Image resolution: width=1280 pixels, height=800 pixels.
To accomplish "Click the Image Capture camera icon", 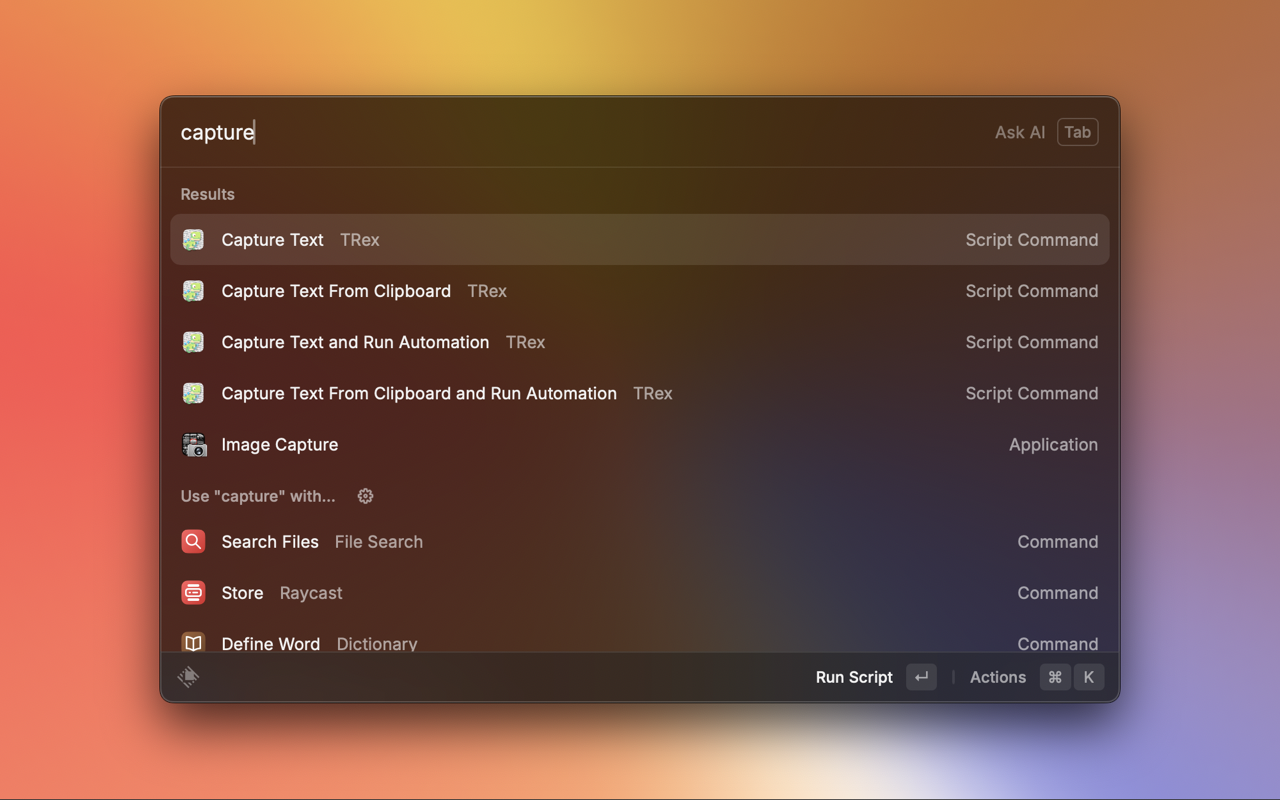I will (x=193, y=444).
